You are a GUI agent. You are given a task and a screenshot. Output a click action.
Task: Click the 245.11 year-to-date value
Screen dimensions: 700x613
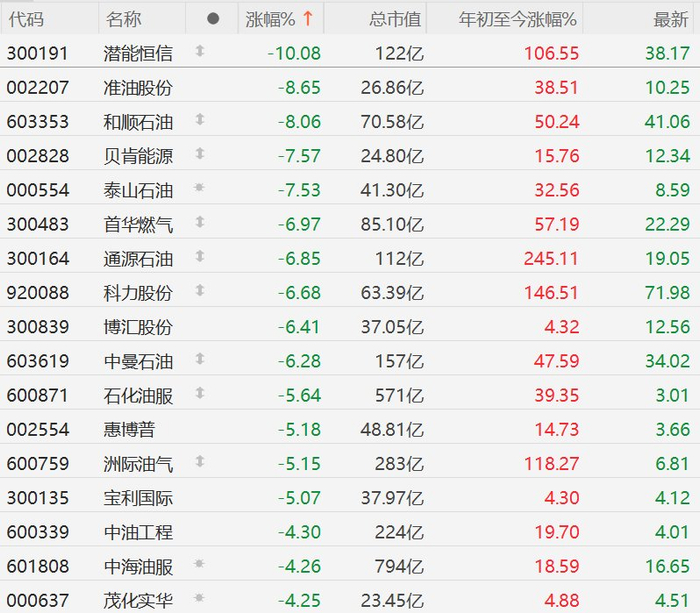[x=551, y=259]
